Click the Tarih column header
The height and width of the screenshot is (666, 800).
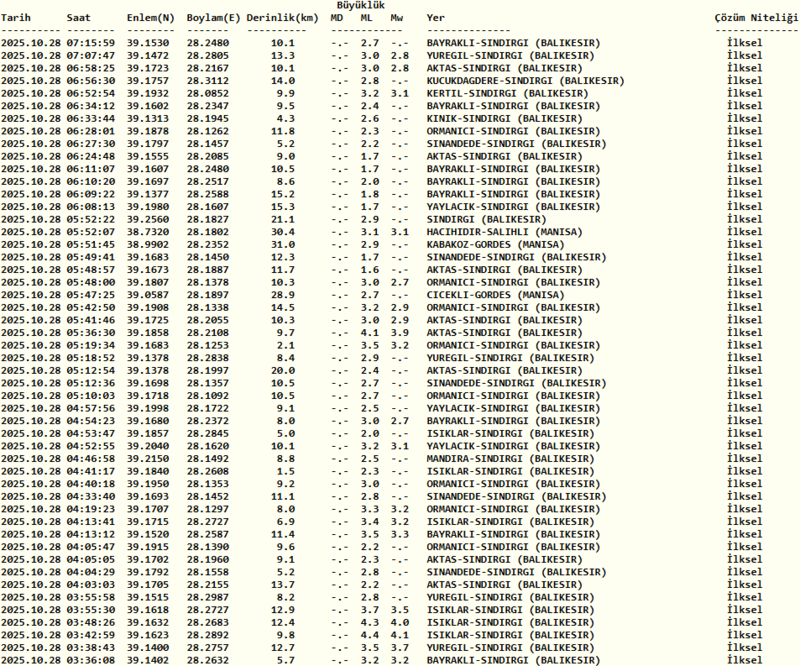[x=17, y=19]
